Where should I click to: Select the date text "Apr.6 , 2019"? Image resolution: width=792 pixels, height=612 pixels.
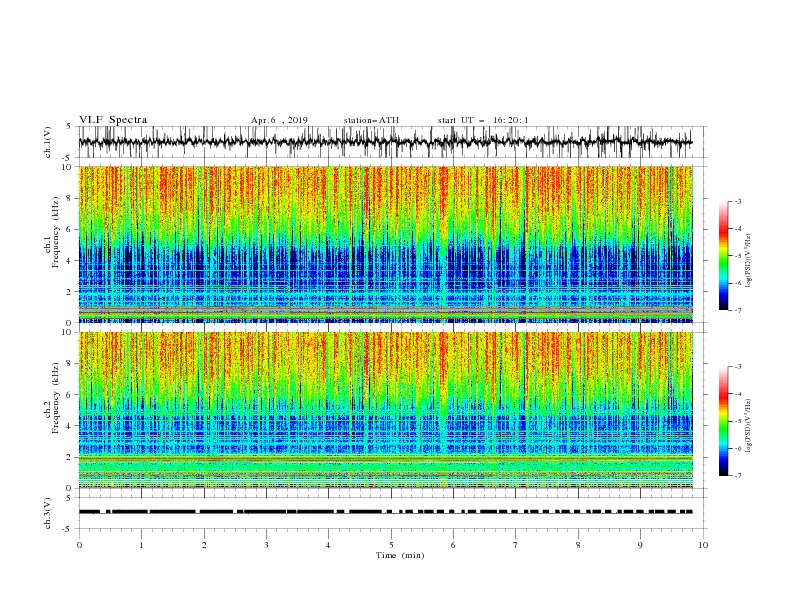click(279, 120)
